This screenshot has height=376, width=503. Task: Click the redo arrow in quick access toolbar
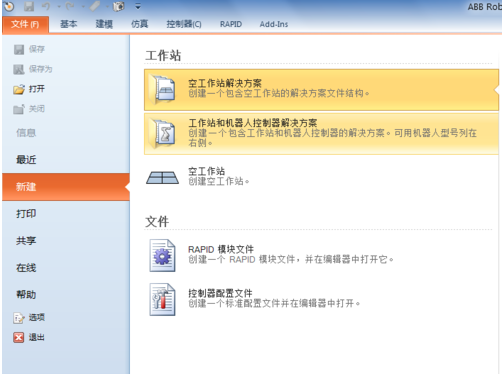[70, 6]
